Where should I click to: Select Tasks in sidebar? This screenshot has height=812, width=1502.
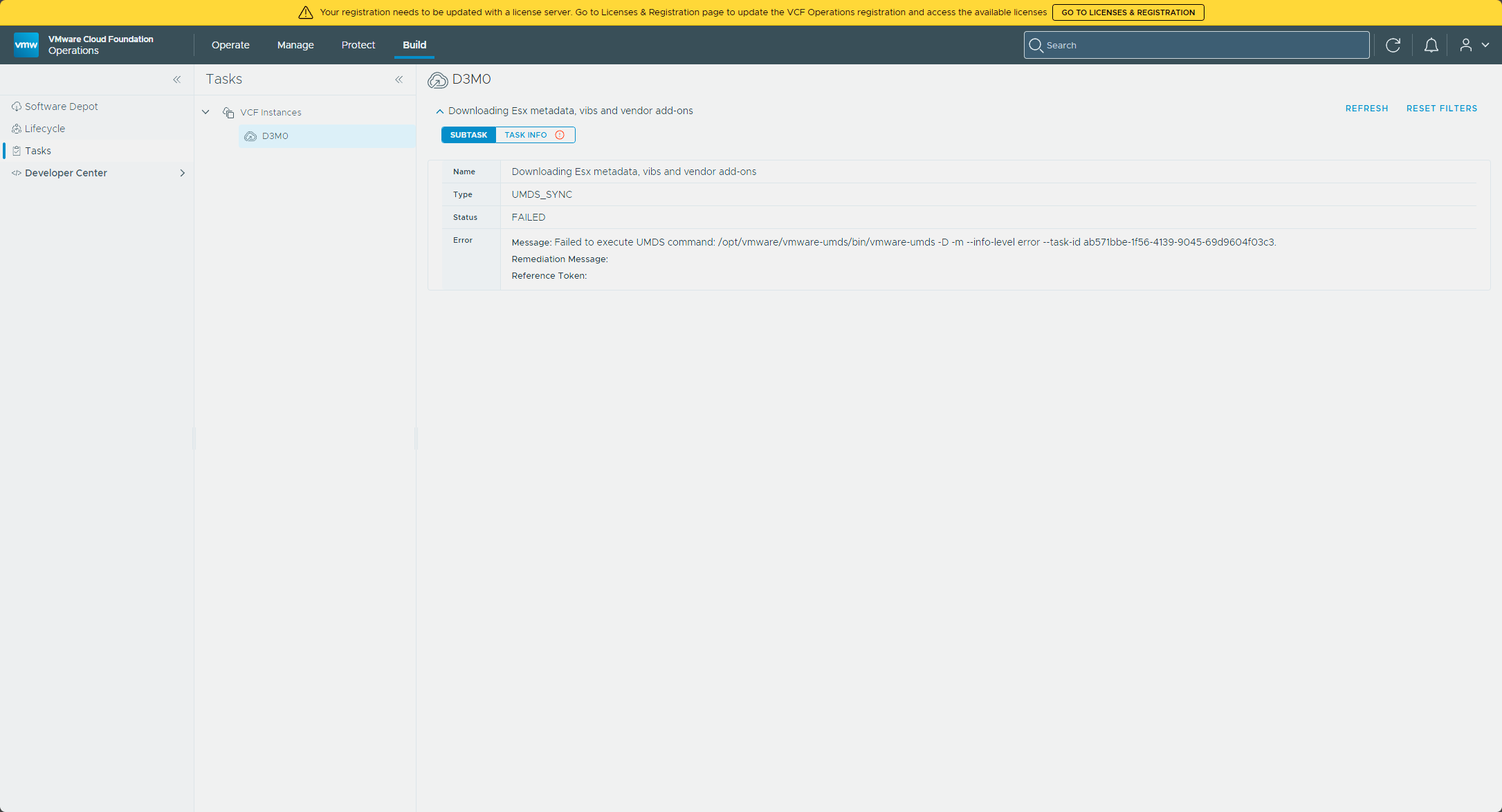pyautogui.click(x=38, y=151)
